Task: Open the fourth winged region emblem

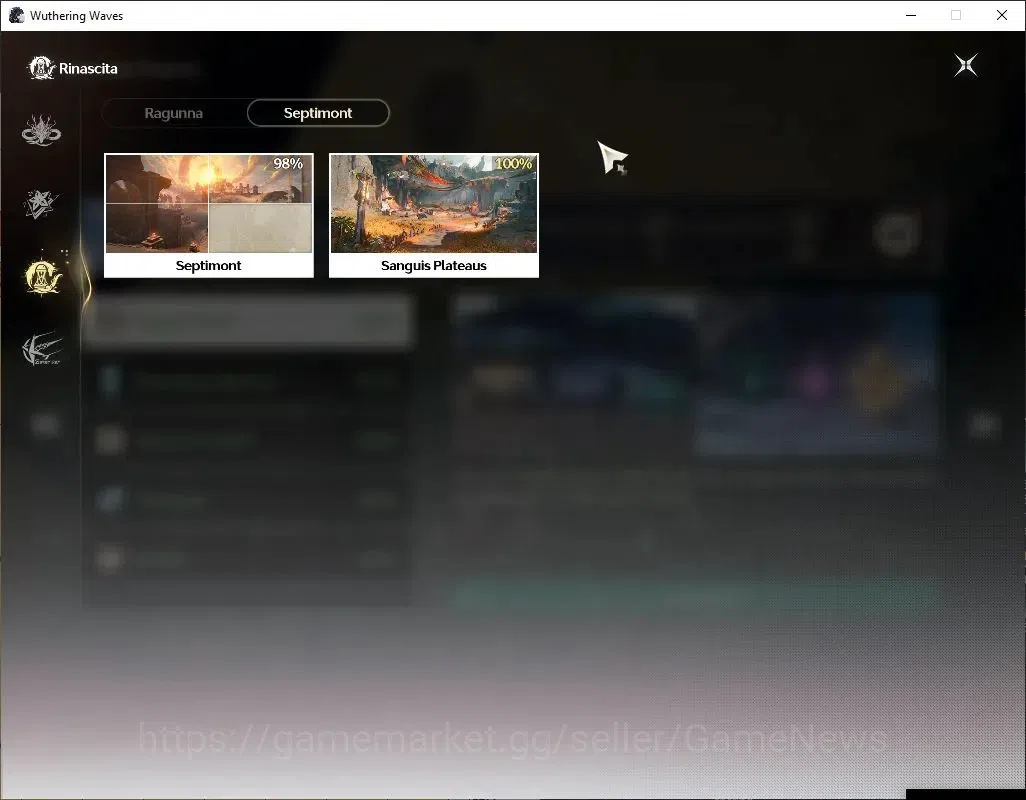Action: coord(42,349)
